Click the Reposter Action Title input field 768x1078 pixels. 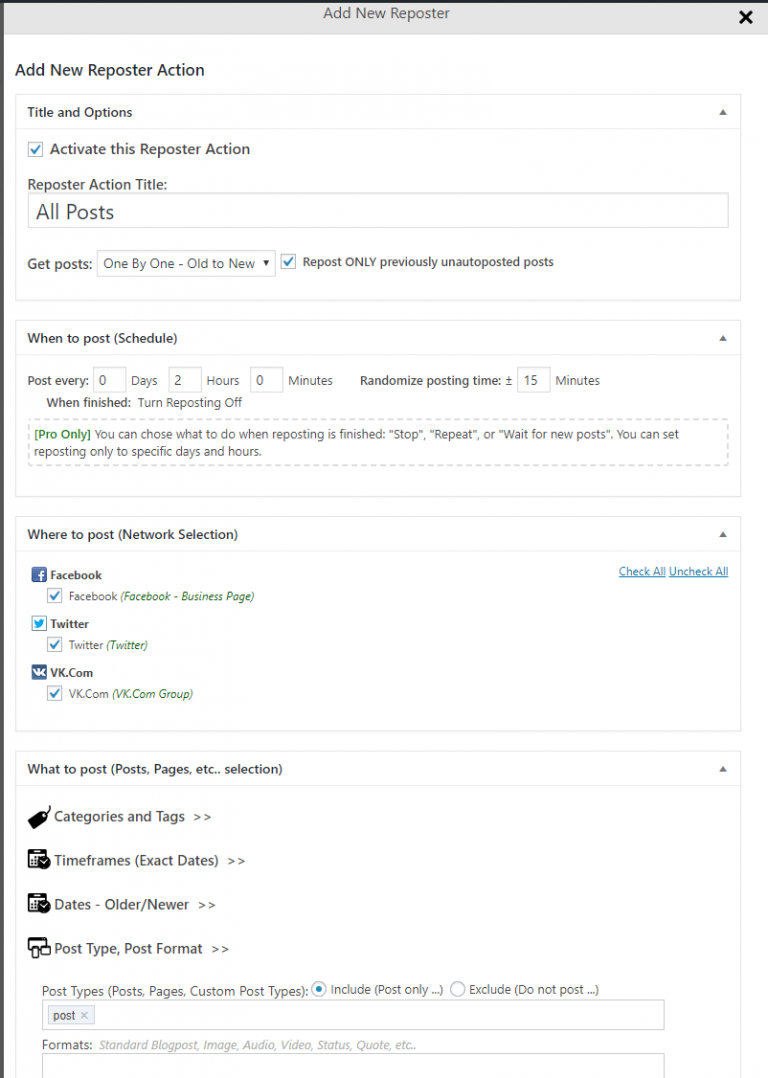click(377, 210)
